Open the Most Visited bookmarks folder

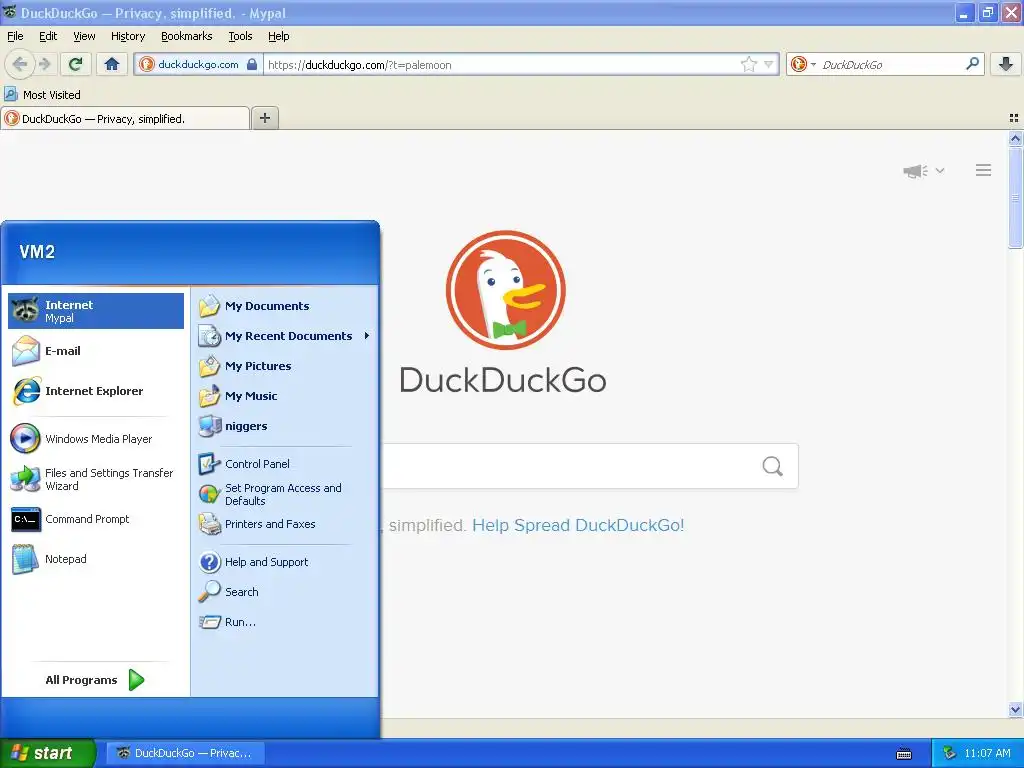42,95
